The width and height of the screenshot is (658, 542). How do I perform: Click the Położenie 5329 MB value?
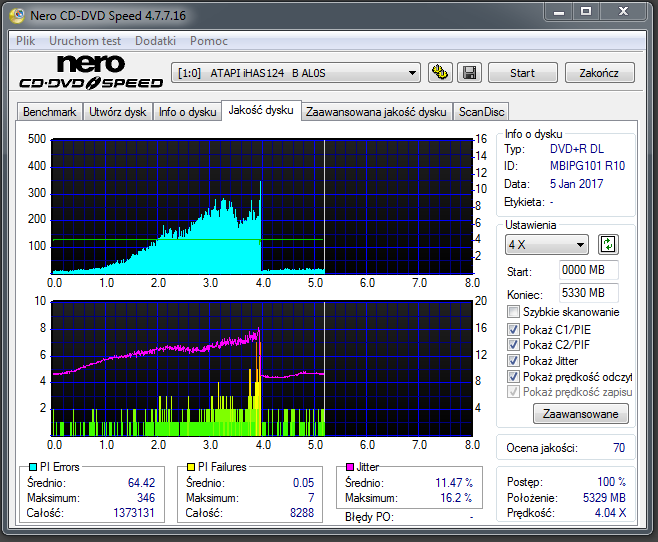point(604,498)
